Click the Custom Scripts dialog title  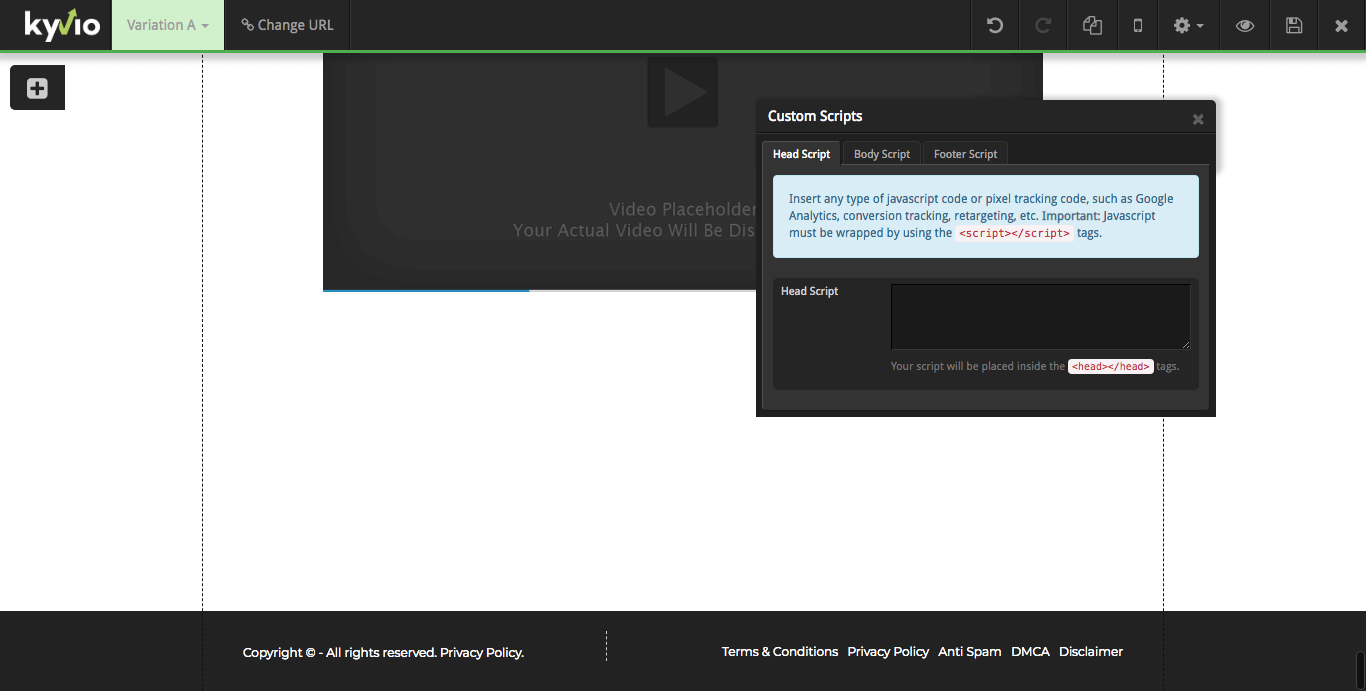815,116
